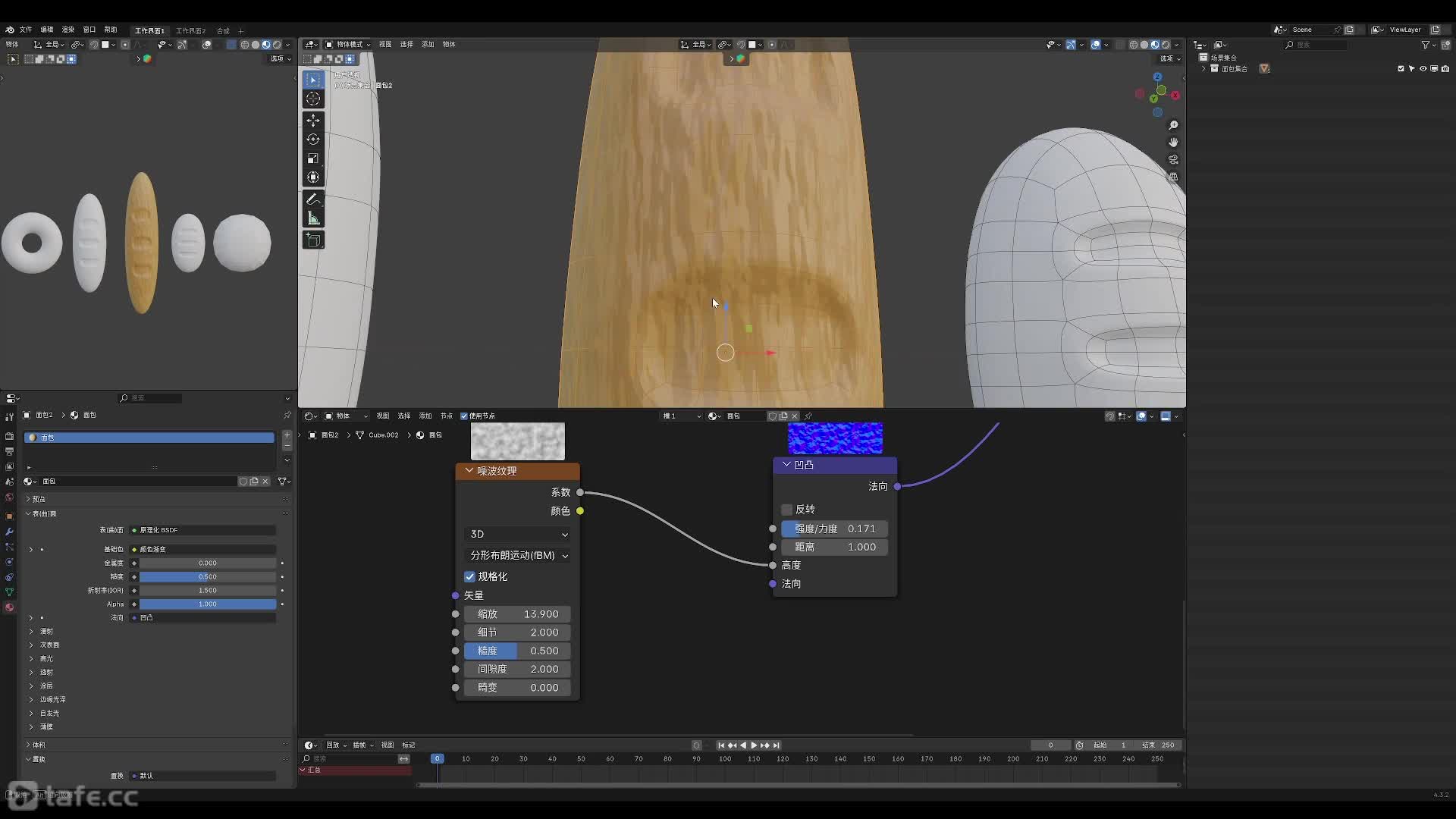
Task: Click the Add Cube tool icon
Action: pos(313,240)
